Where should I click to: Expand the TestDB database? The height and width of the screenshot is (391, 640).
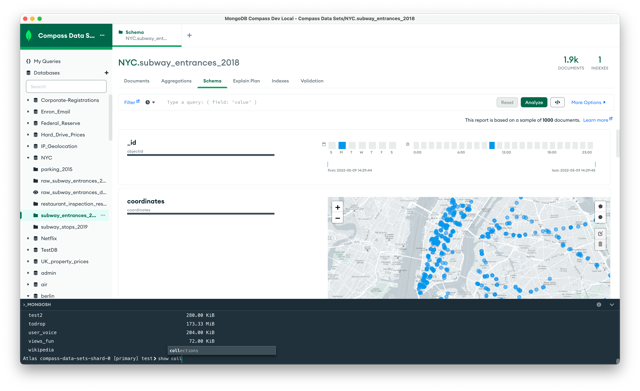(x=28, y=250)
